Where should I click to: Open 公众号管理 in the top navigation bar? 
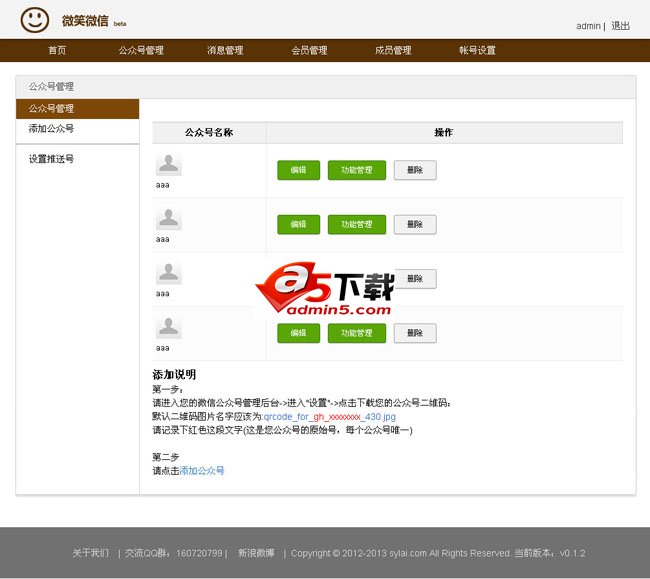click(x=141, y=51)
